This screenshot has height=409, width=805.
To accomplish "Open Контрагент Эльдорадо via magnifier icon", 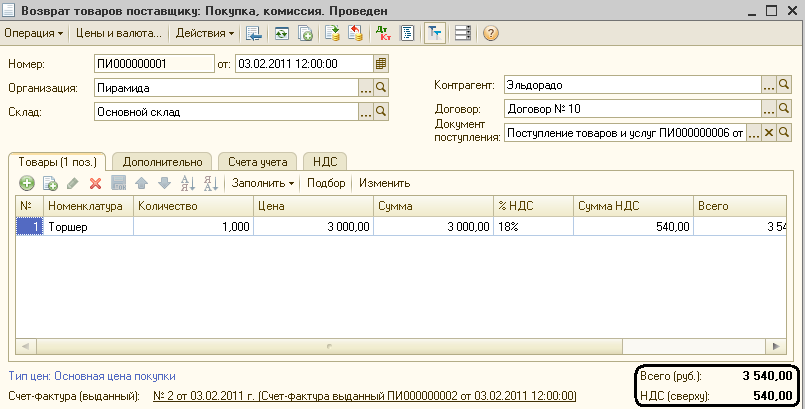I will pyautogui.click(x=785, y=86).
